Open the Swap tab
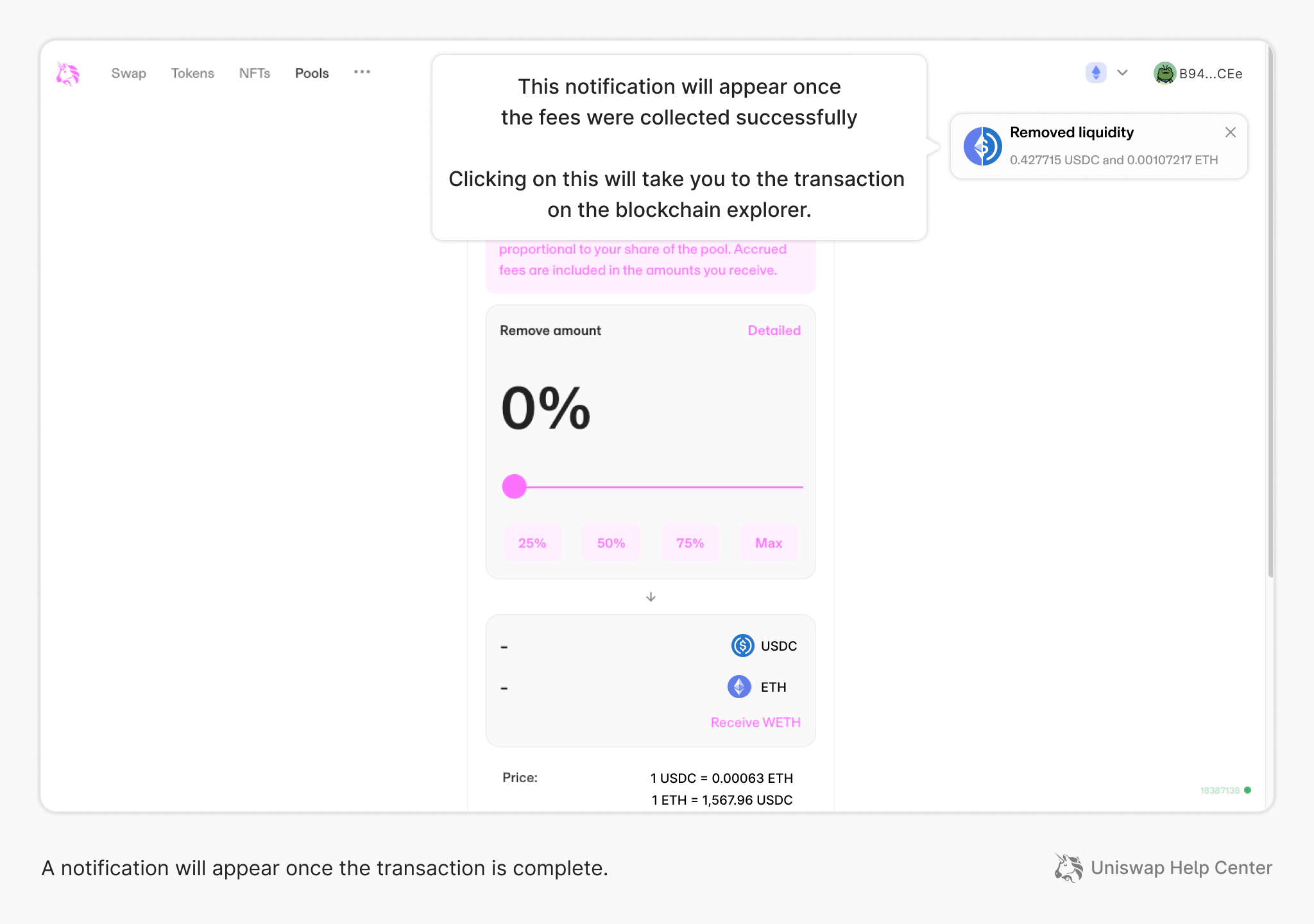Image resolution: width=1314 pixels, height=924 pixels. coord(128,73)
